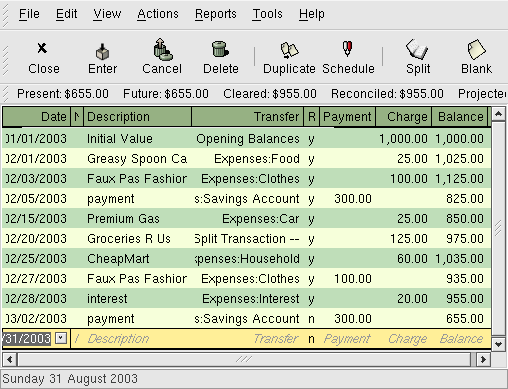Image resolution: width=508 pixels, height=389 pixels.
Task: Select the Expenses:Car transfer cell
Action: click(247, 219)
